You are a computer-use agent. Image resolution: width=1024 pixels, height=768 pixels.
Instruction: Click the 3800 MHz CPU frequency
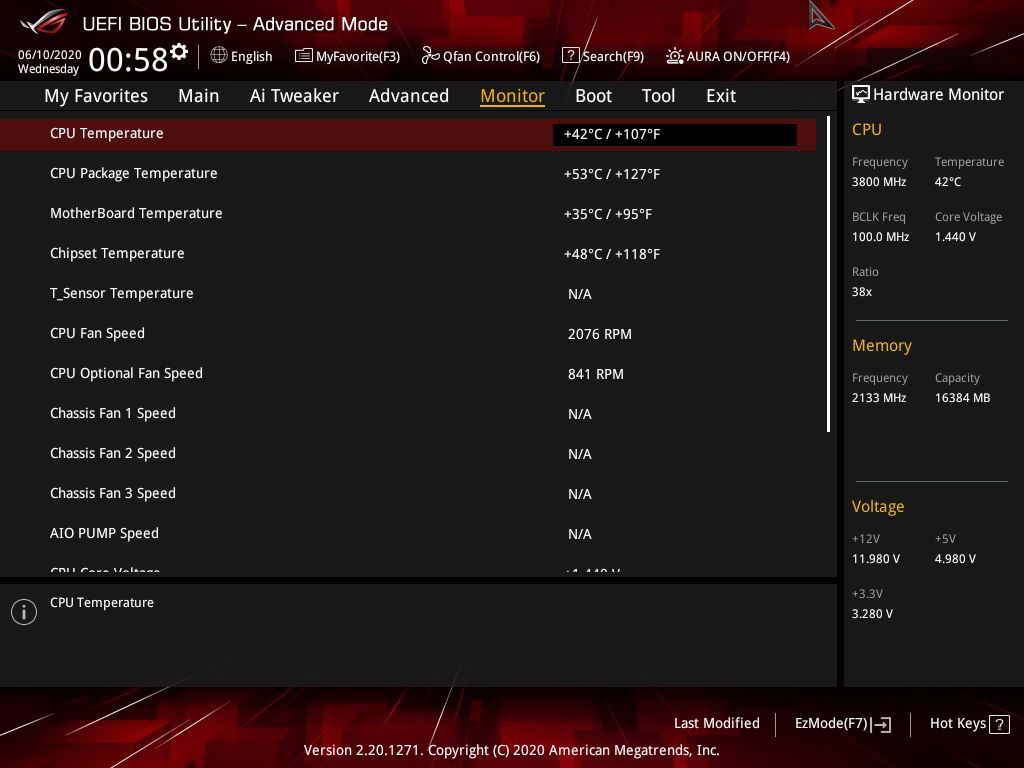point(879,182)
